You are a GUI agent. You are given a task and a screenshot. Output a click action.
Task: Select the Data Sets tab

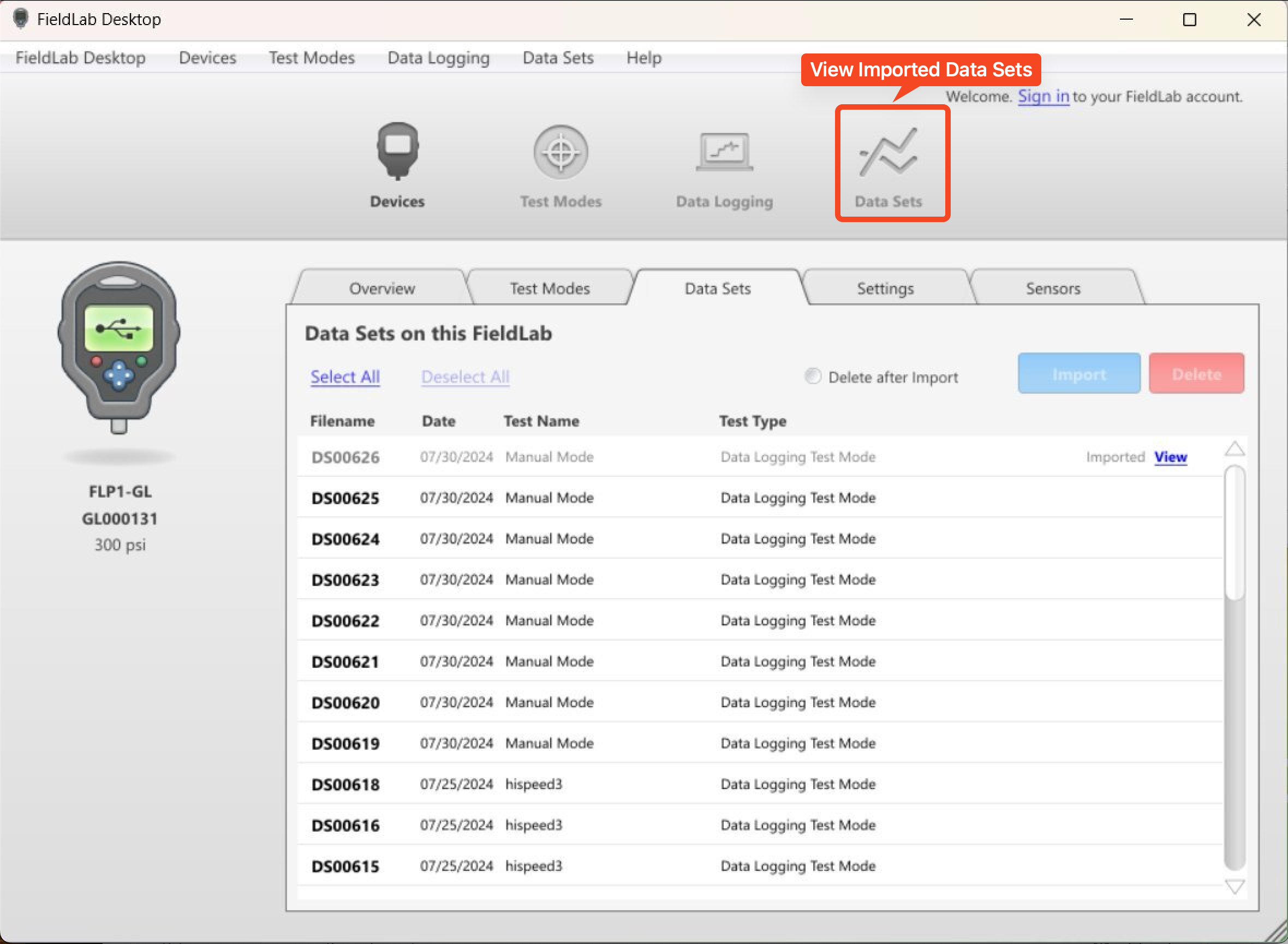(718, 288)
